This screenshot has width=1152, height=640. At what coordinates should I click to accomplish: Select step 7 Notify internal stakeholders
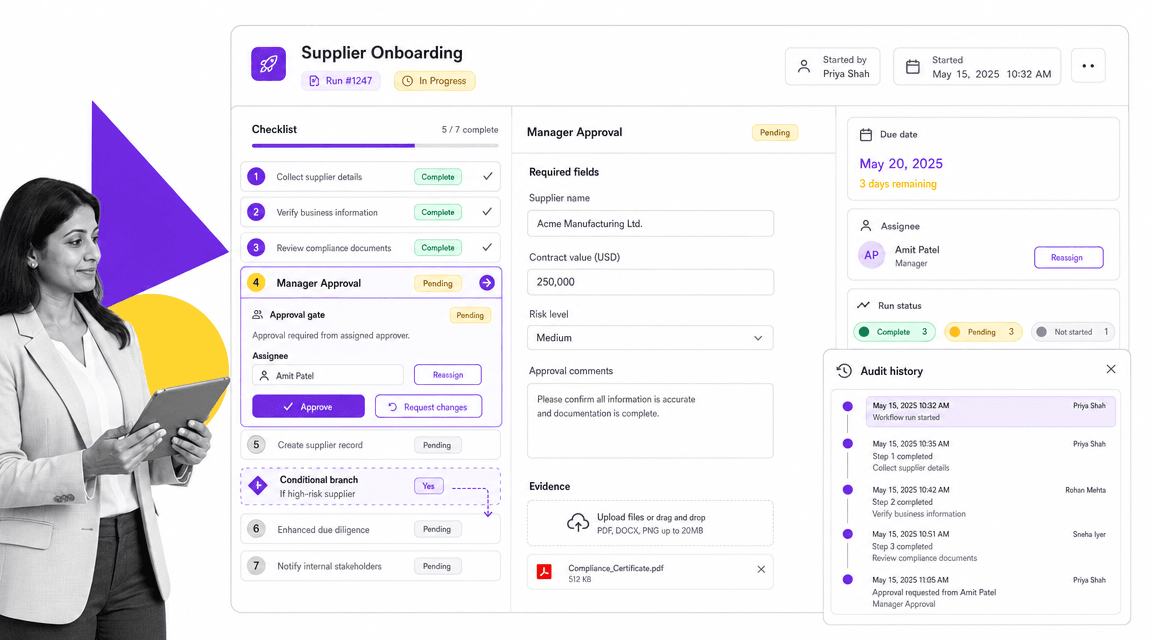[x=370, y=566]
